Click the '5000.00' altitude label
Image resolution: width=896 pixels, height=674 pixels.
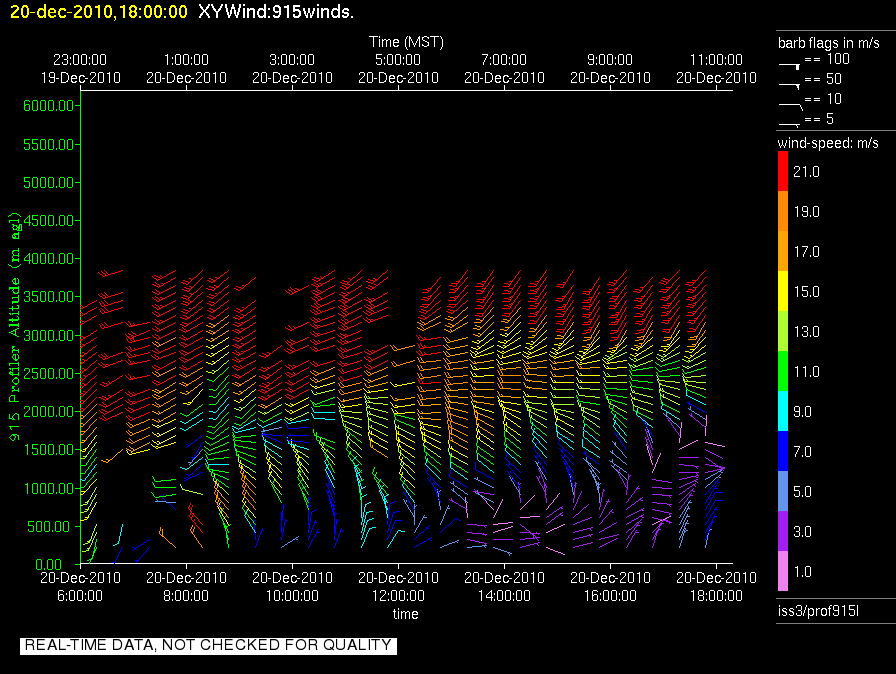tap(48, 183)
